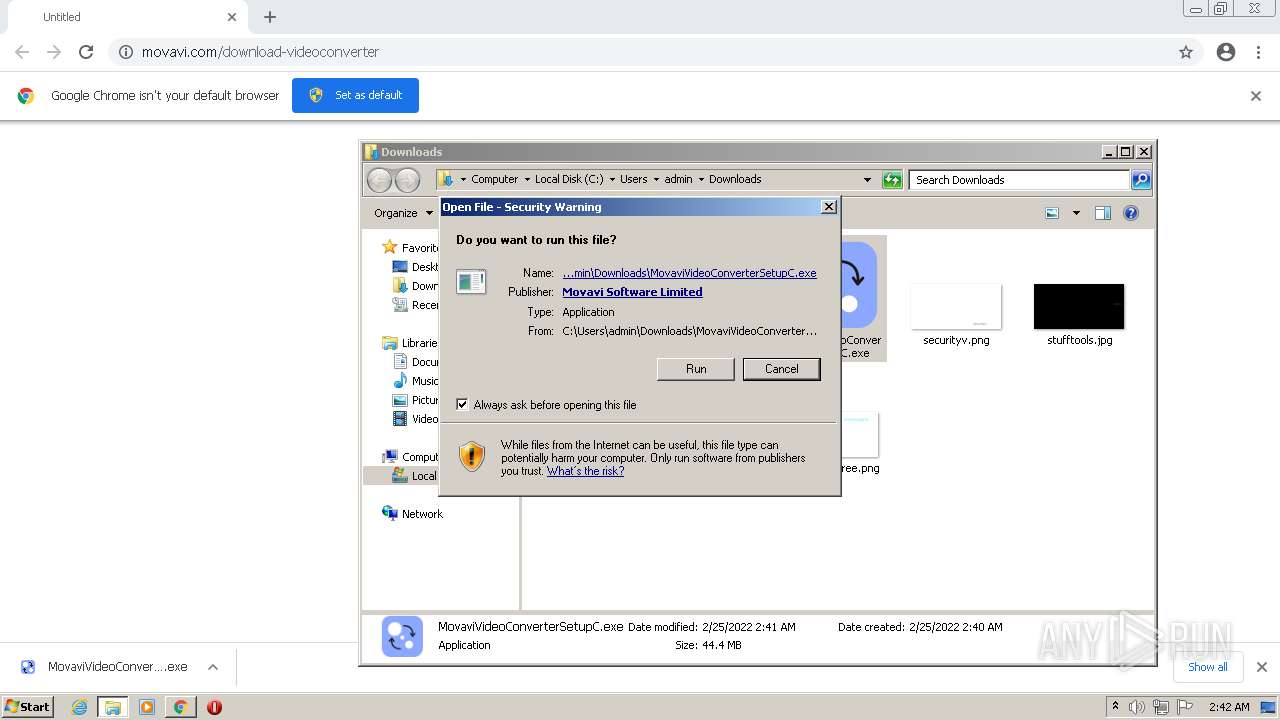Click Show all downloads button

[x=1207, y=667]
